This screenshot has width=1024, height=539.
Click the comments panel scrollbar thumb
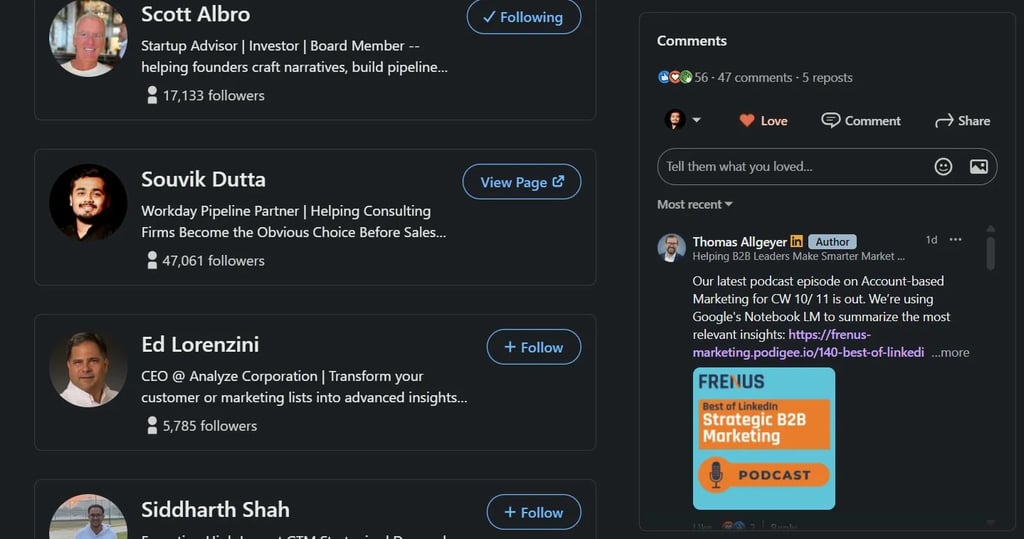coord(990,250)
